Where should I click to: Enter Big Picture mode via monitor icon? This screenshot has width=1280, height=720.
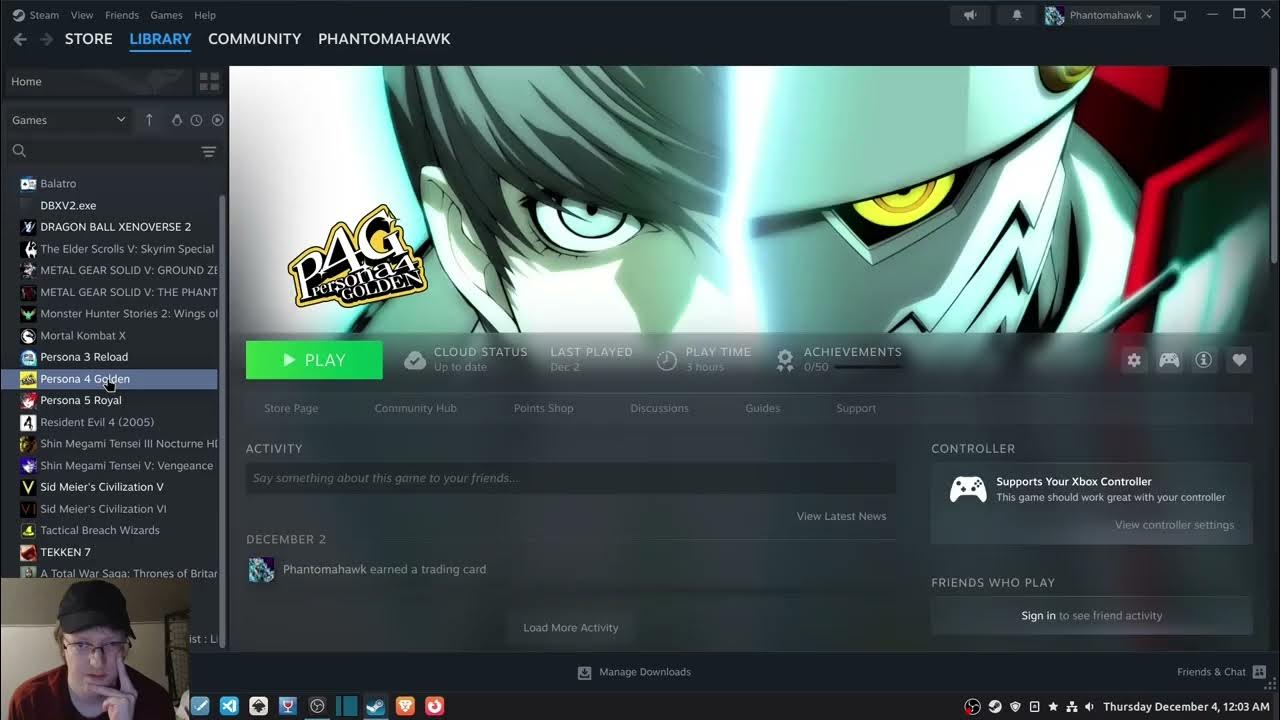1179,15
